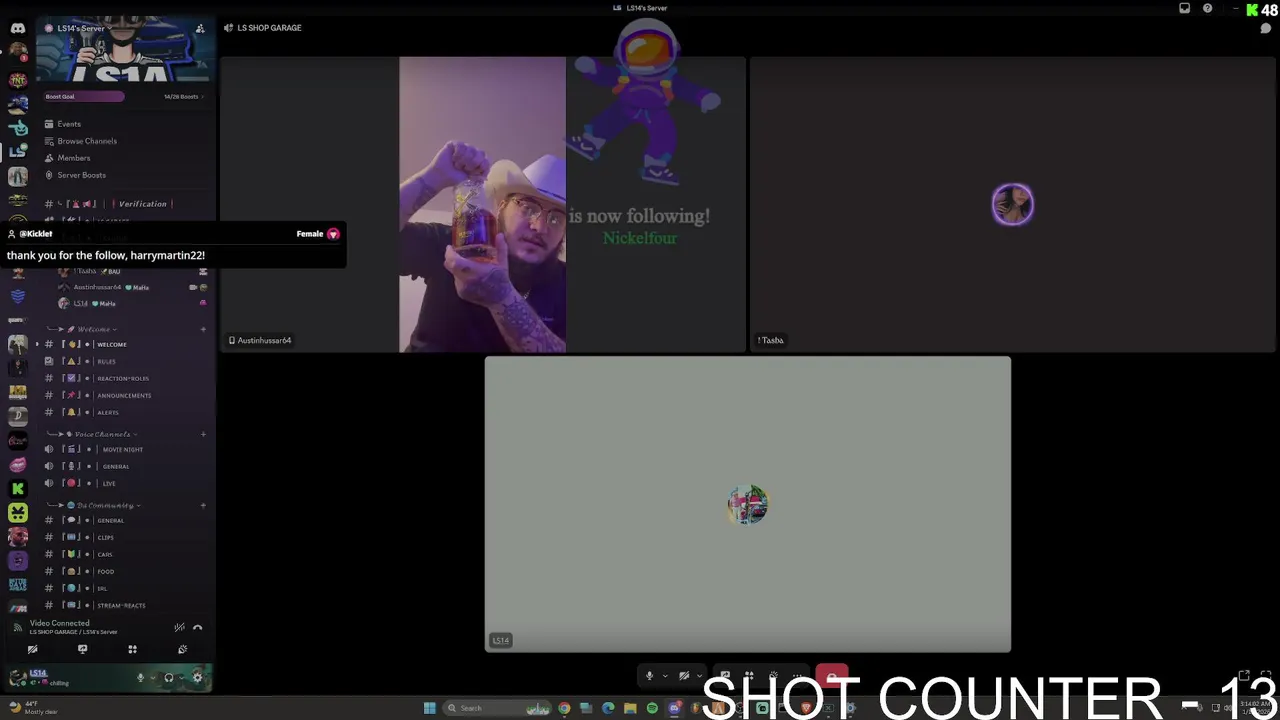The image size is (1280, 720).
Task: Focus the Tasba participant tile
Action: (1012, 204)
